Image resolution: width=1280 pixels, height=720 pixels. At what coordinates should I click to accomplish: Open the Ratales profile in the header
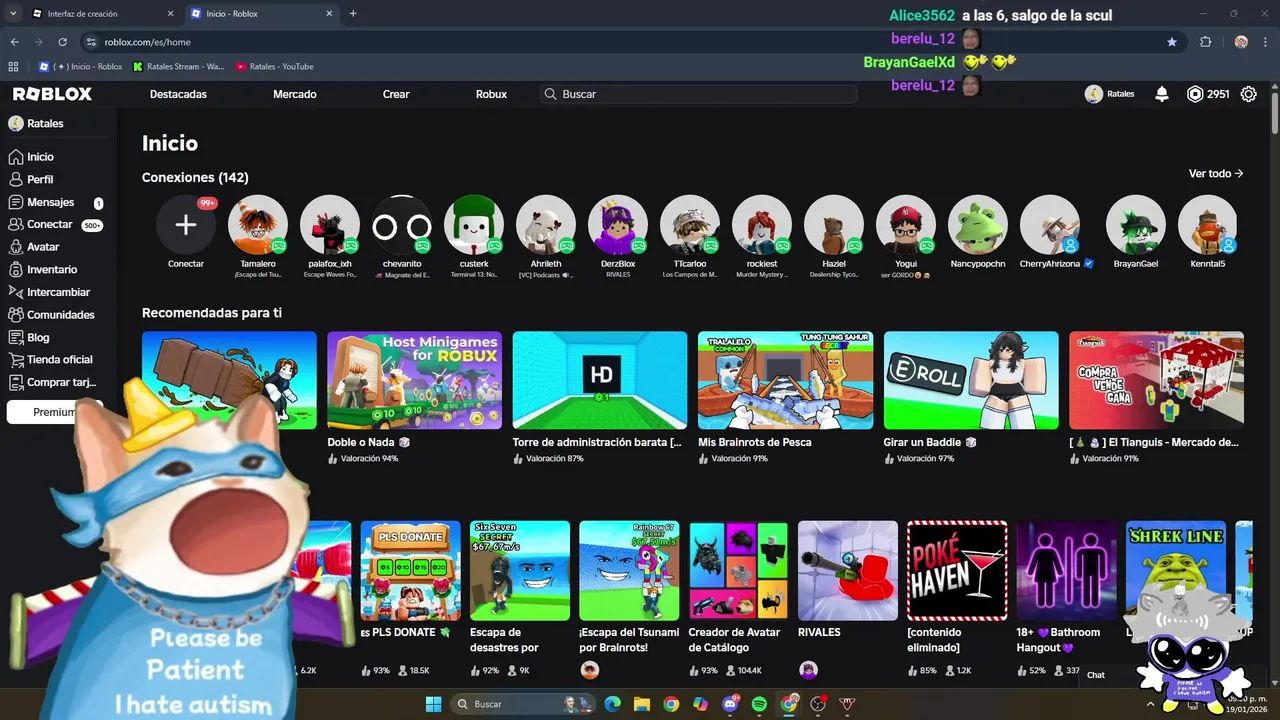click(x=1110, y=94)
